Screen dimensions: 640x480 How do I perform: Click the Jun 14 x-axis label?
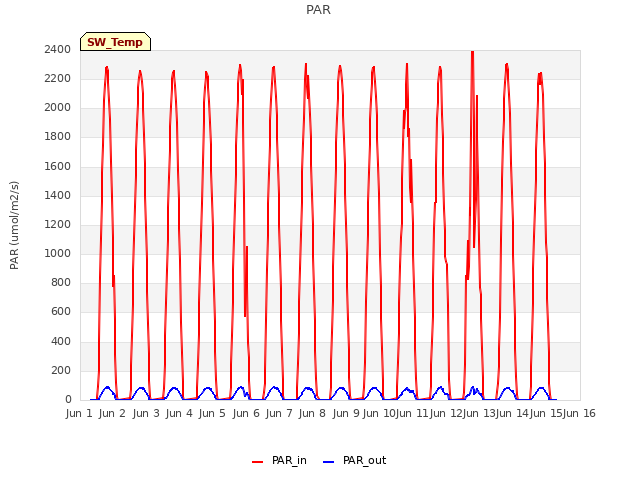[x=512, y=414]
